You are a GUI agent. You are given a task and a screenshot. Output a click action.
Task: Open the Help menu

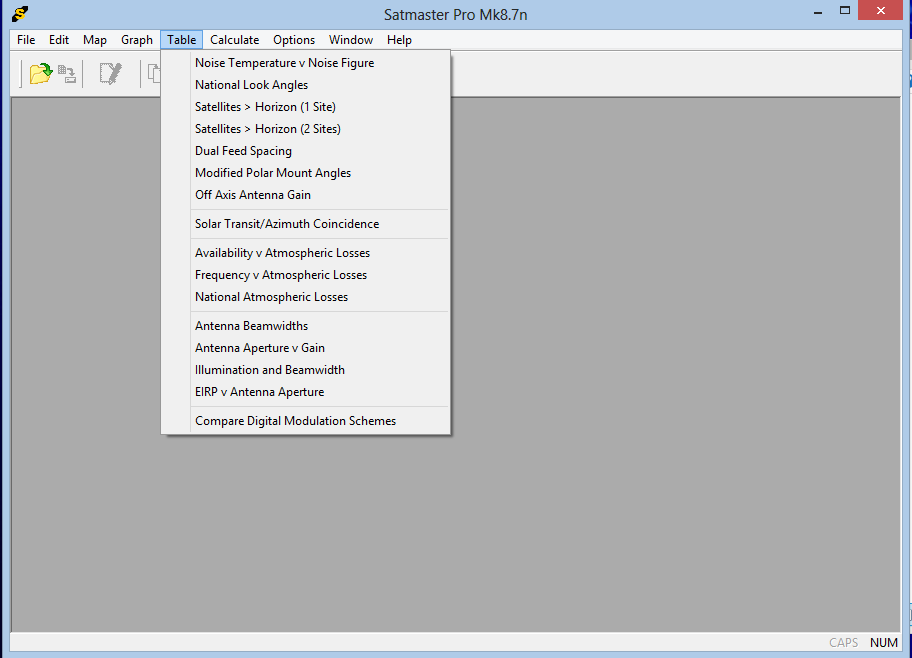point(399,40)
